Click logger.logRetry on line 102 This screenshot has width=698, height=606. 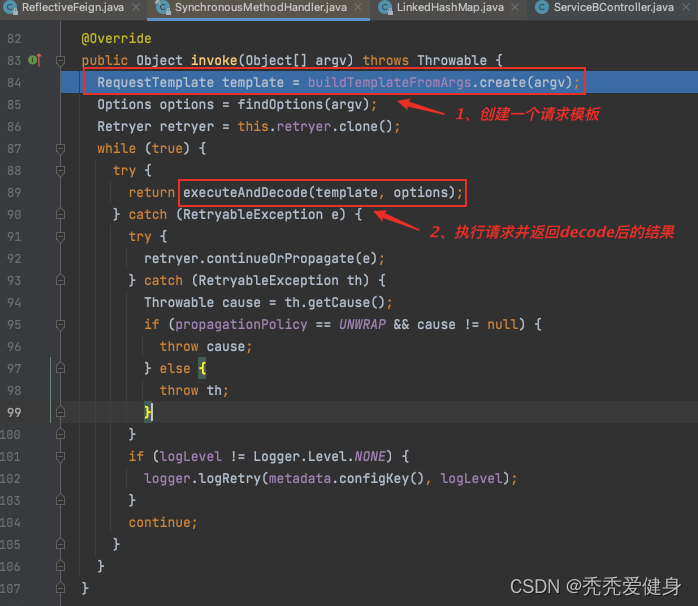pyautogui.click(x=202, y=479)
